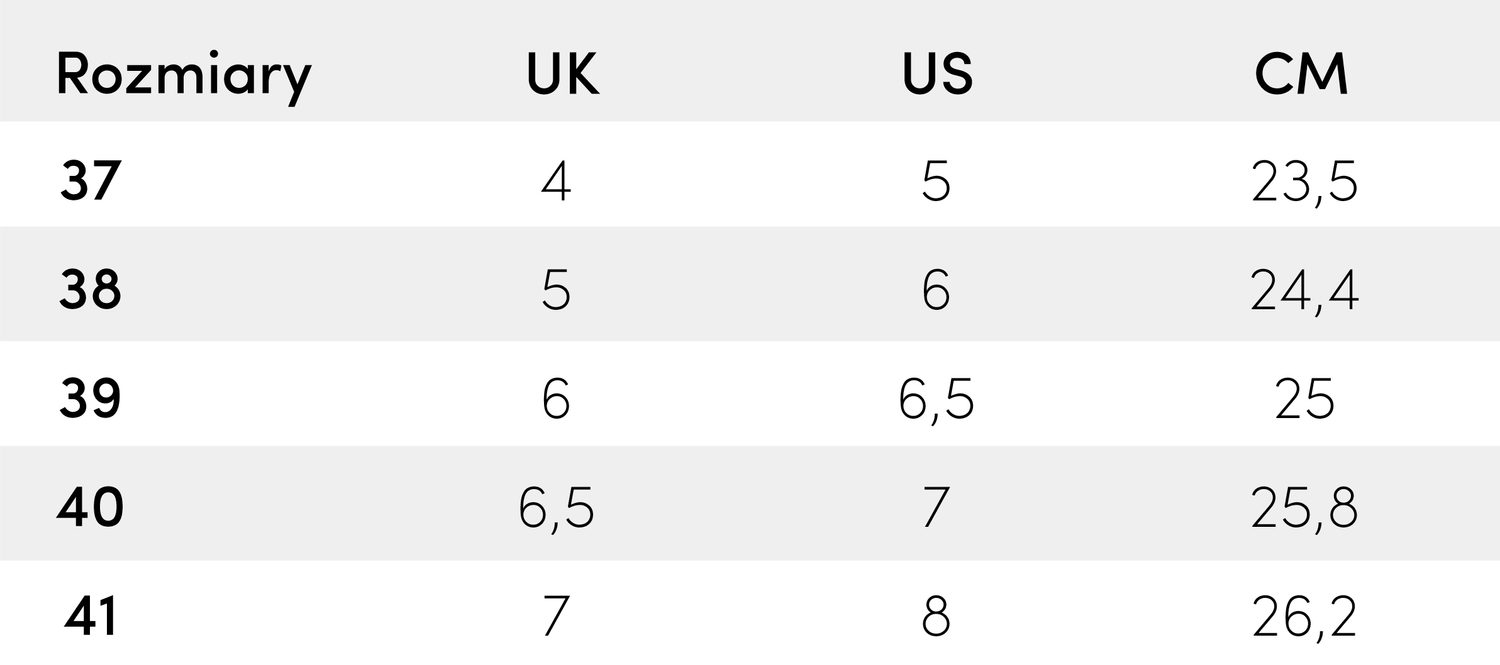Image resolution: width=1500 pixels, height=665 pixels.
Task: Click UK value 5 in size 38 row
Action: tap(556, 291)
